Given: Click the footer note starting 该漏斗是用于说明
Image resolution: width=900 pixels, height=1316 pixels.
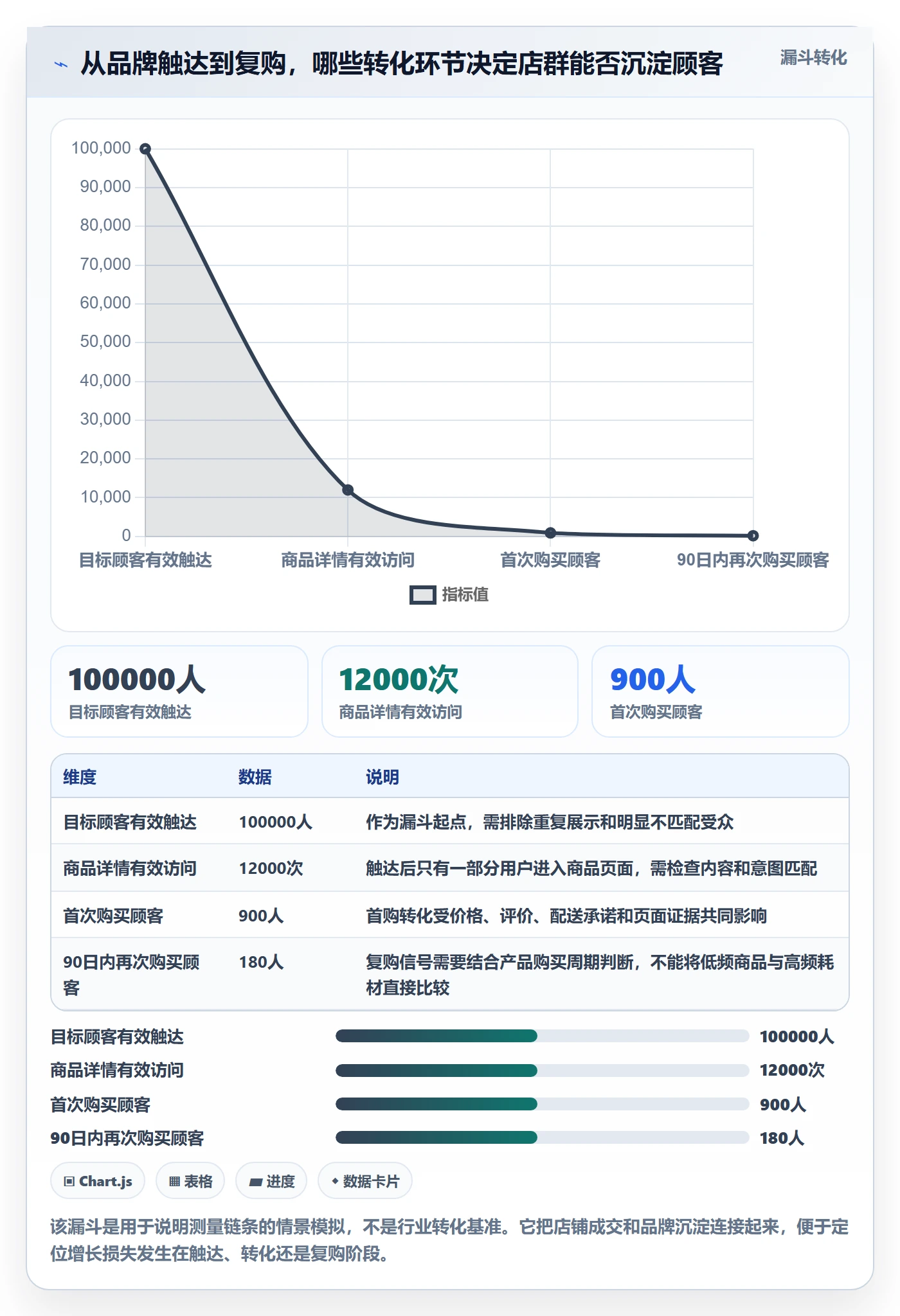Looking at the screenshot, I should click(449, 1240).
